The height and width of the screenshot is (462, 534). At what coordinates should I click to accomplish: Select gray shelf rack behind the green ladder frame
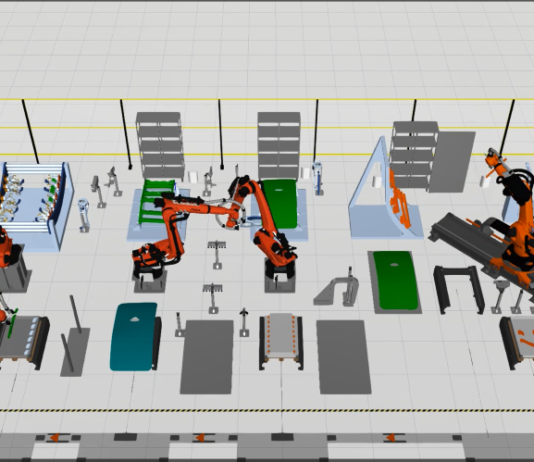pyautogui.click(x=160, y=145)
